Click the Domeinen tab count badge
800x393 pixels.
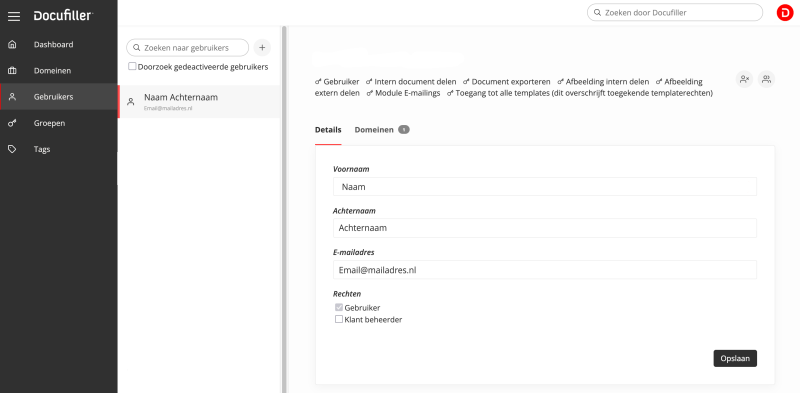[x=404, y=130]
